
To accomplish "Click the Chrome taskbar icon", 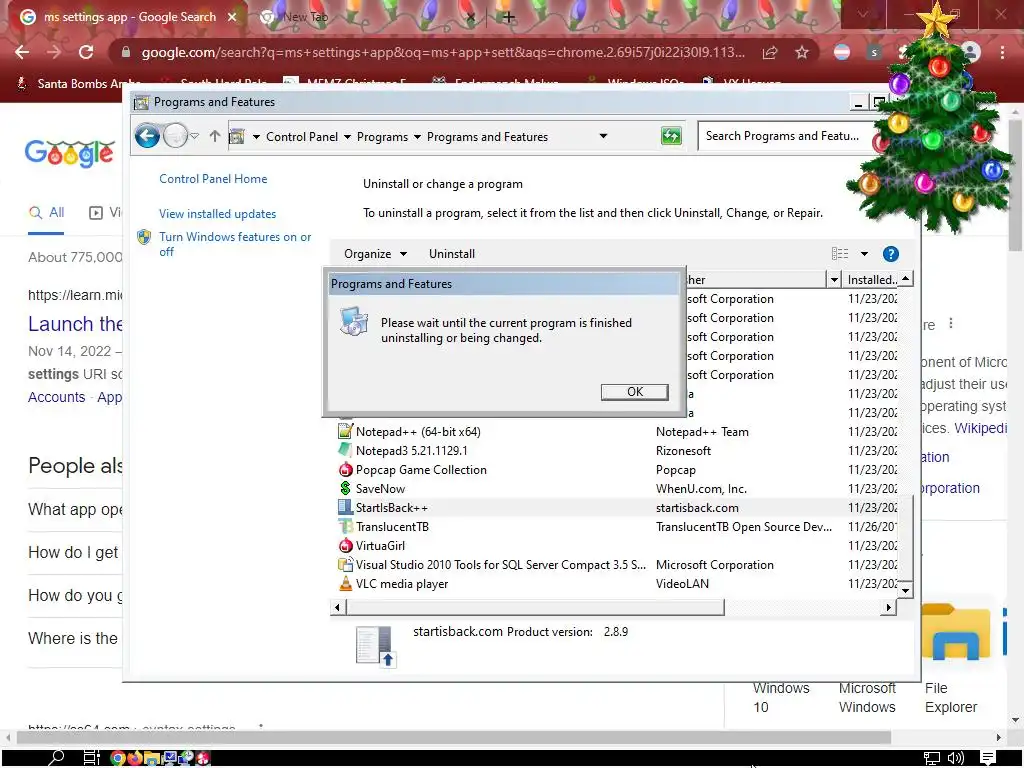I will click(x=118, y=758).
